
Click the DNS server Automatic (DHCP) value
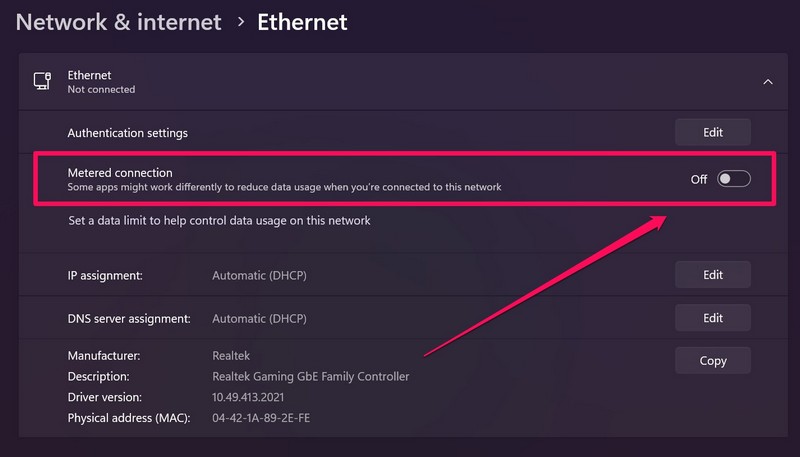(259, 319)
